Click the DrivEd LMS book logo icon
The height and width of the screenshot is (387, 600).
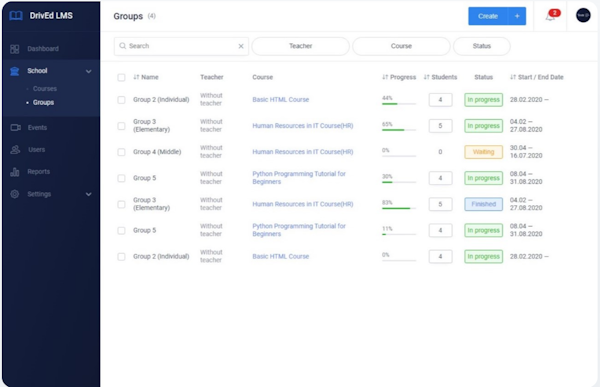tap(16, 16)
